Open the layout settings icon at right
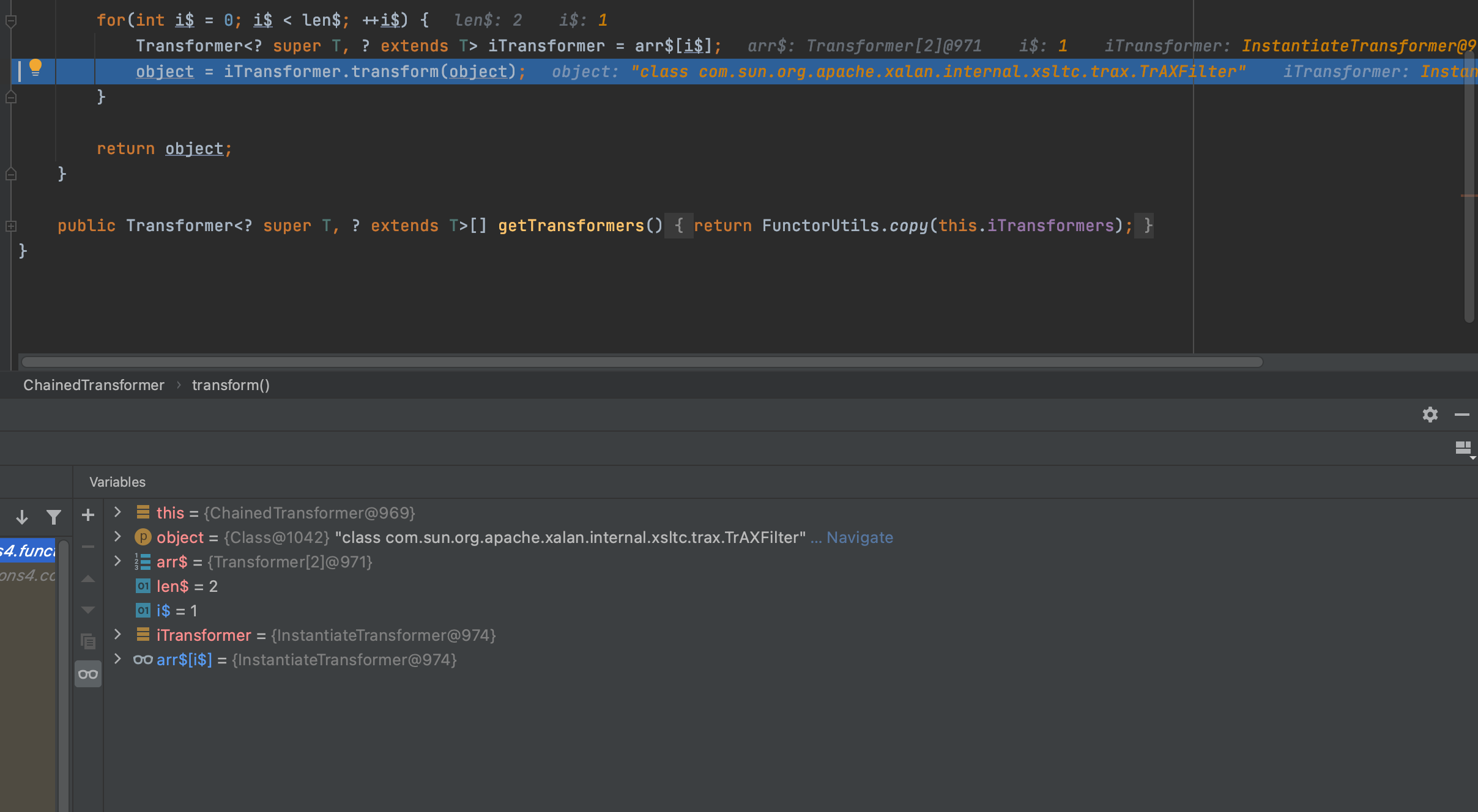1478x812 pixels. pos(1464,449)
